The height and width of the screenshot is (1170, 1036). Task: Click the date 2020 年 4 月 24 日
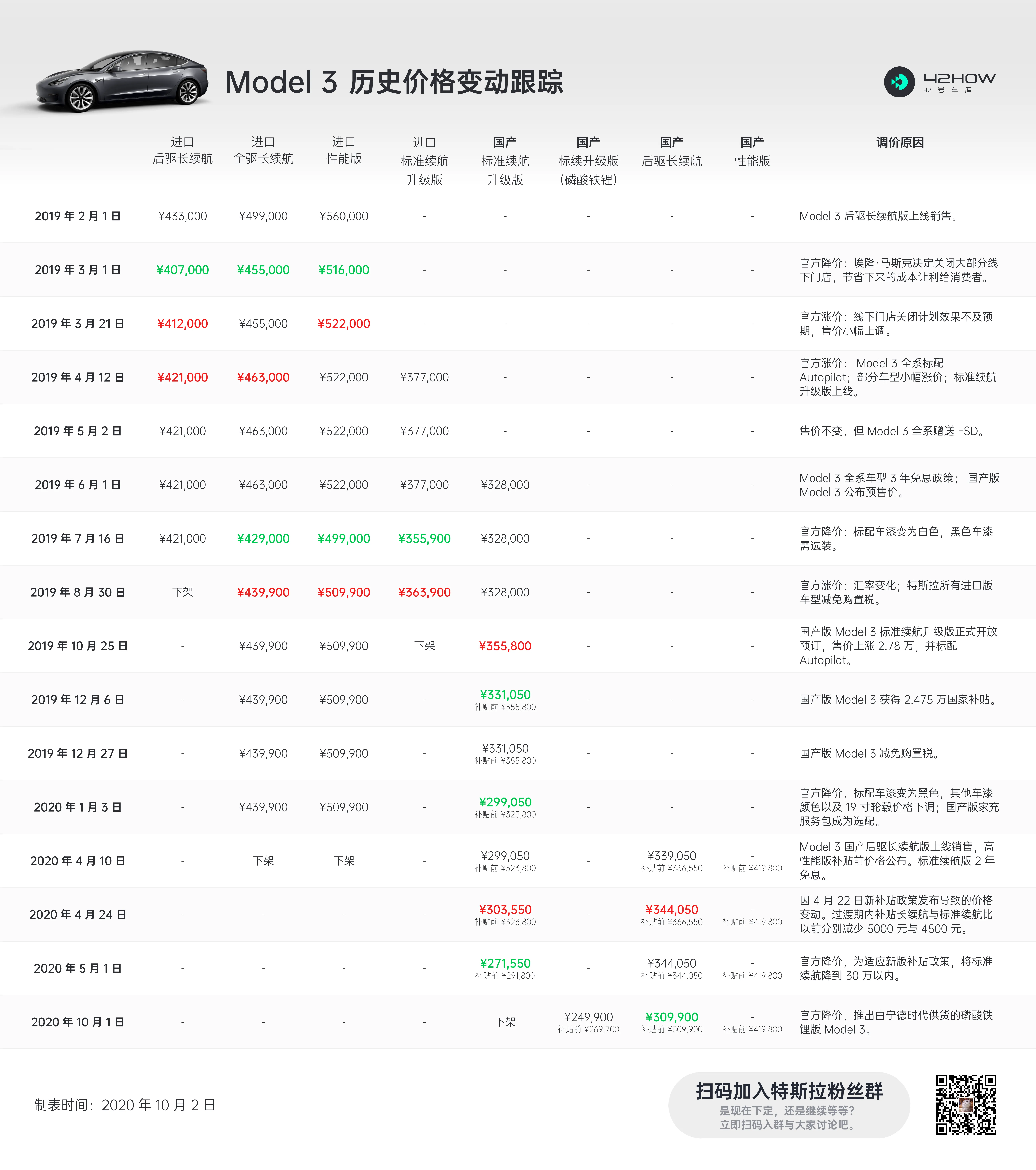coord(78,915)
